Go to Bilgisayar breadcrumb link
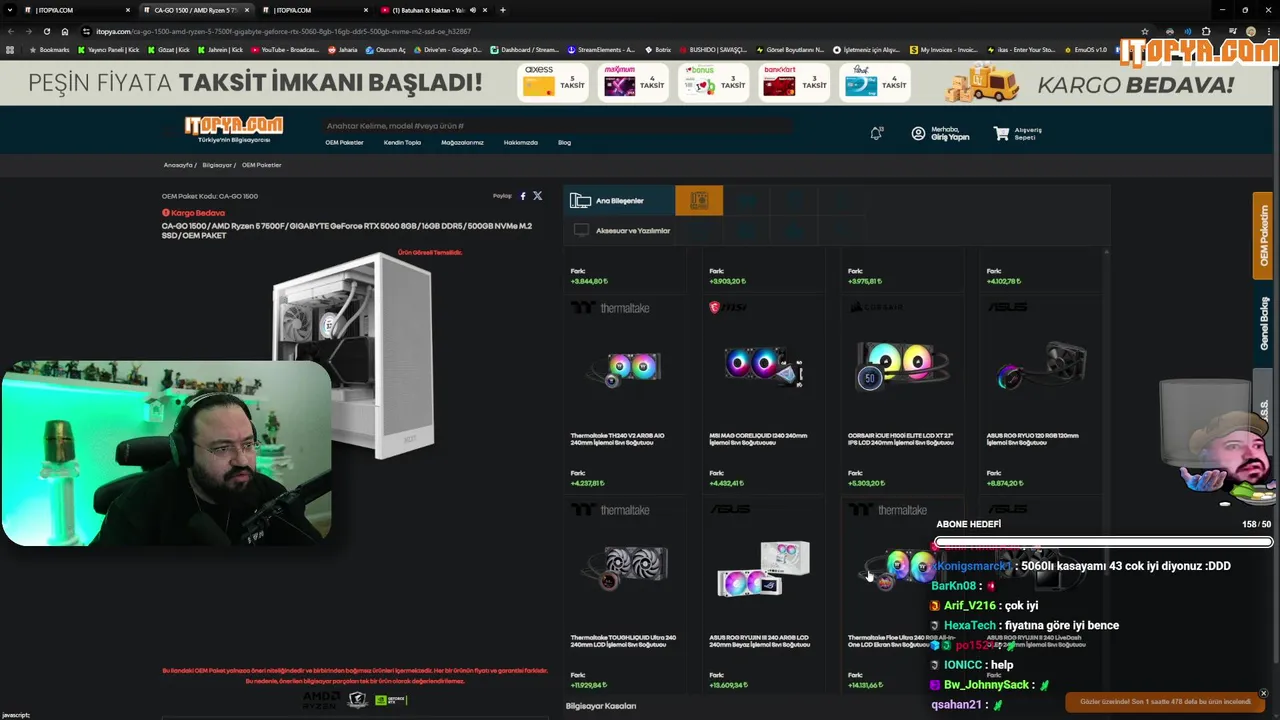1280x720 pixels. pyautogui.click(x=216, y=165)
